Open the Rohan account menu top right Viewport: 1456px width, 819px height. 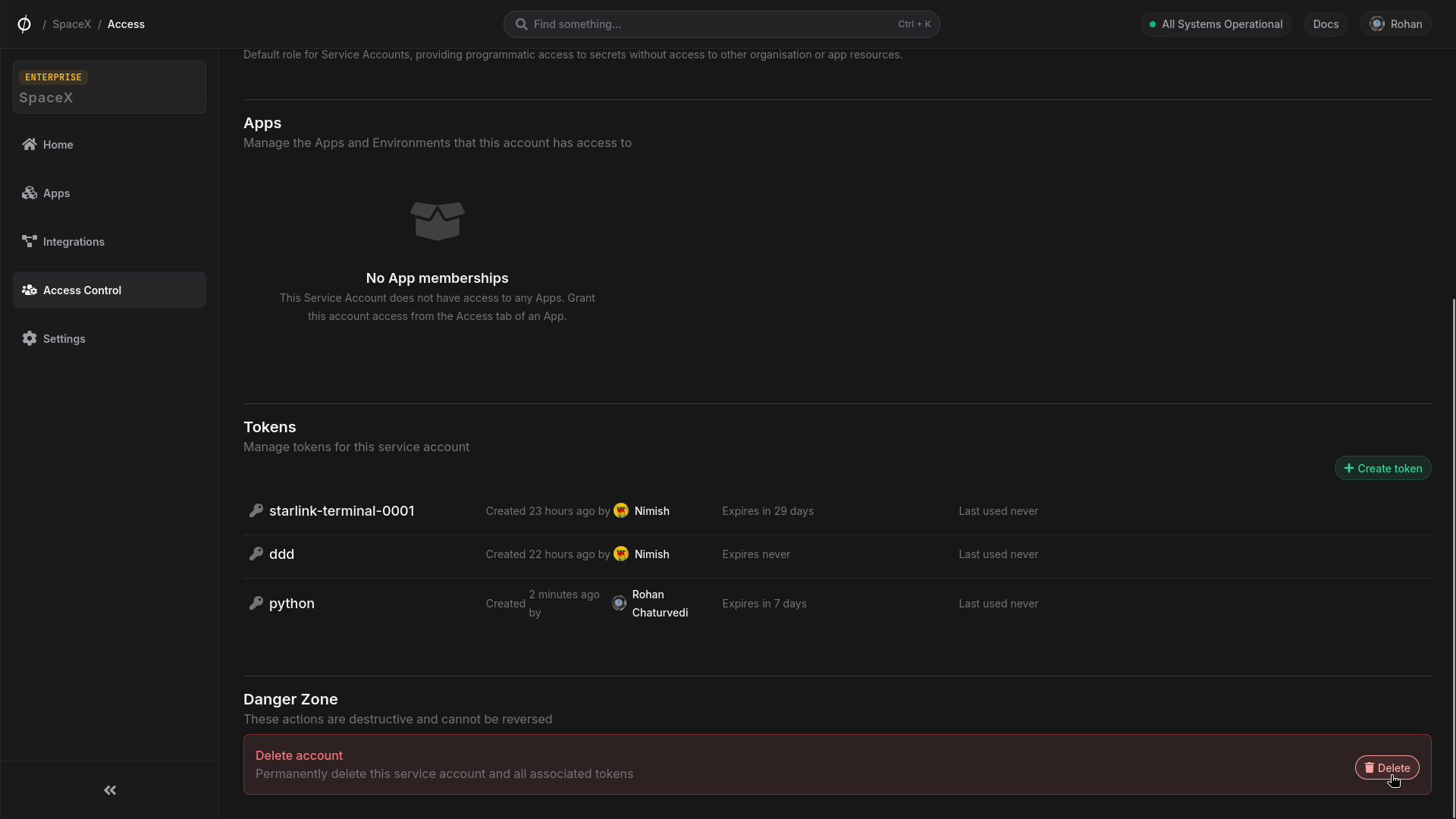[1396, 24]
